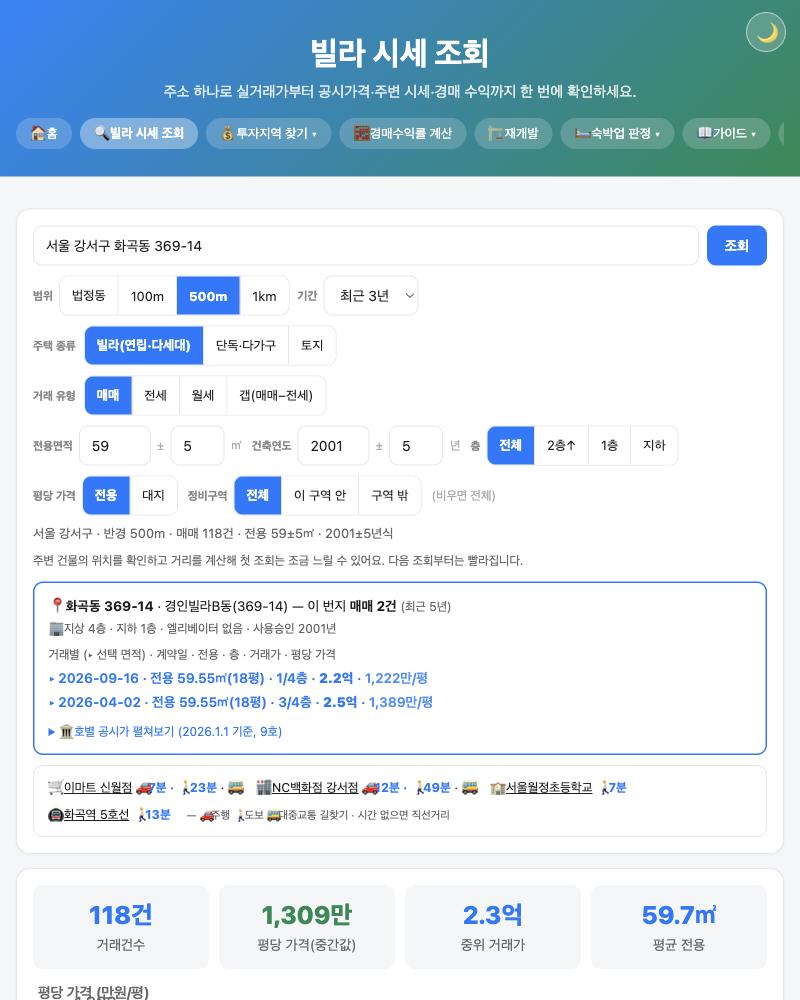
Task: Click the shopping cart icon by 이마트
Action: coord(56,788)
